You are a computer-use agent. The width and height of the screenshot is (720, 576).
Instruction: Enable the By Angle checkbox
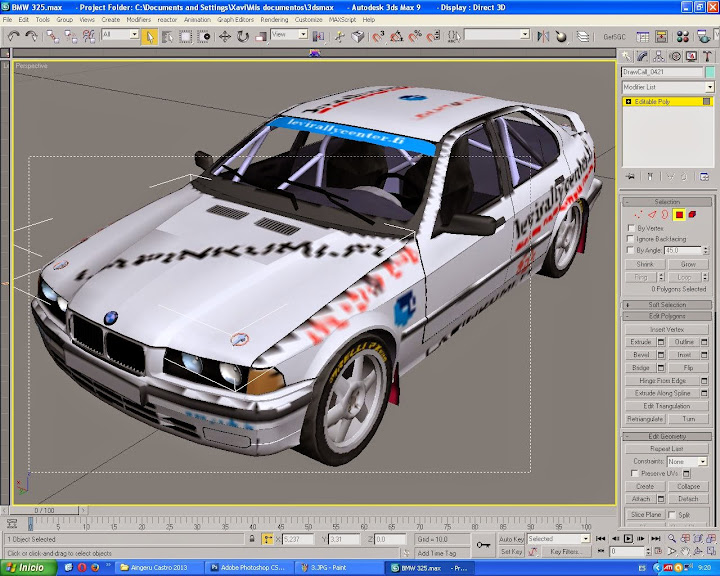coord(630,250)
